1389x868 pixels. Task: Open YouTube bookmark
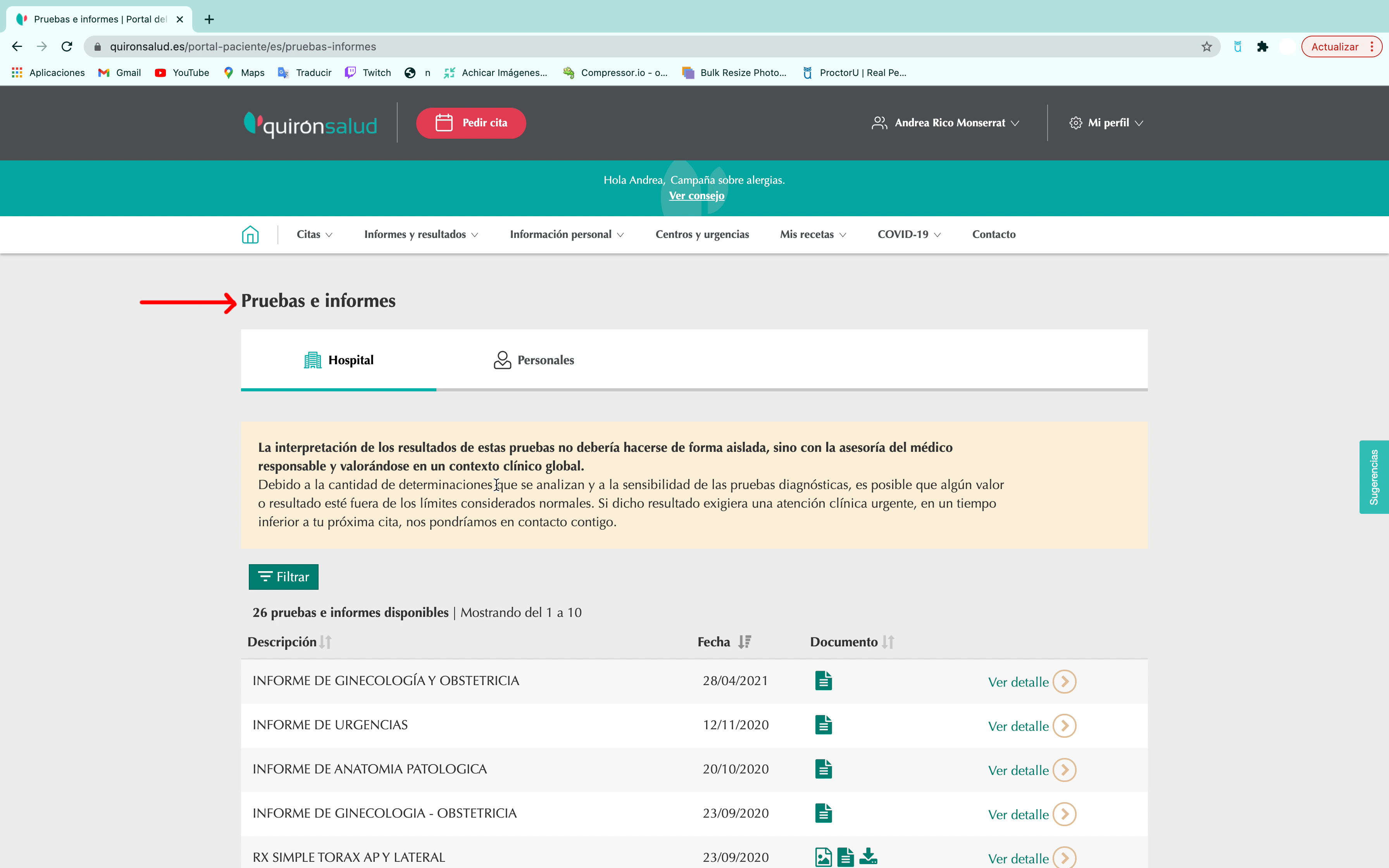click(182, 73)
